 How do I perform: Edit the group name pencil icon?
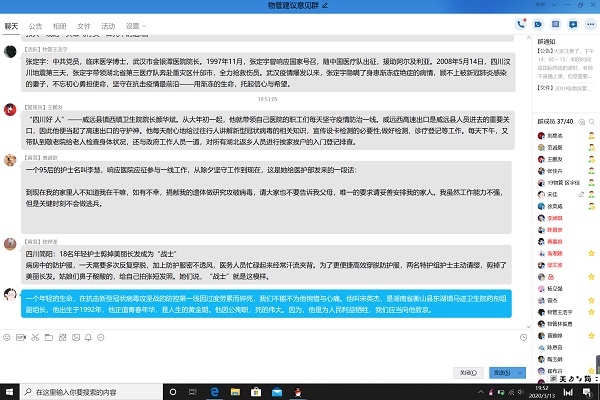pos(325,5)
